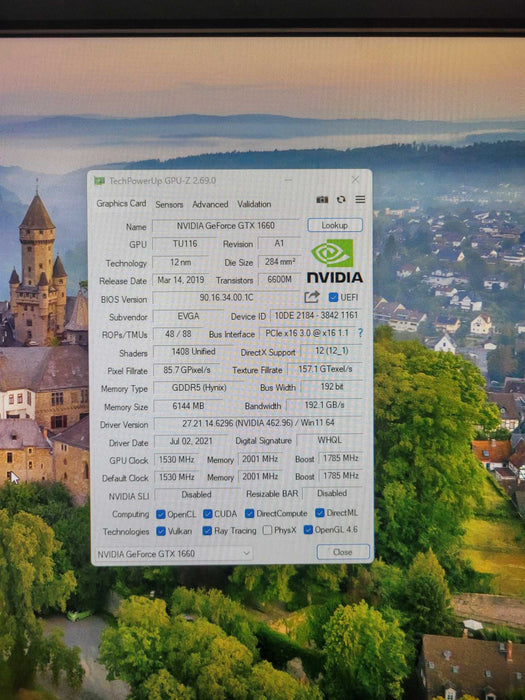The image size is (525, 700).
Task: Click the NVIDIA logo
Action: point(335,261)
